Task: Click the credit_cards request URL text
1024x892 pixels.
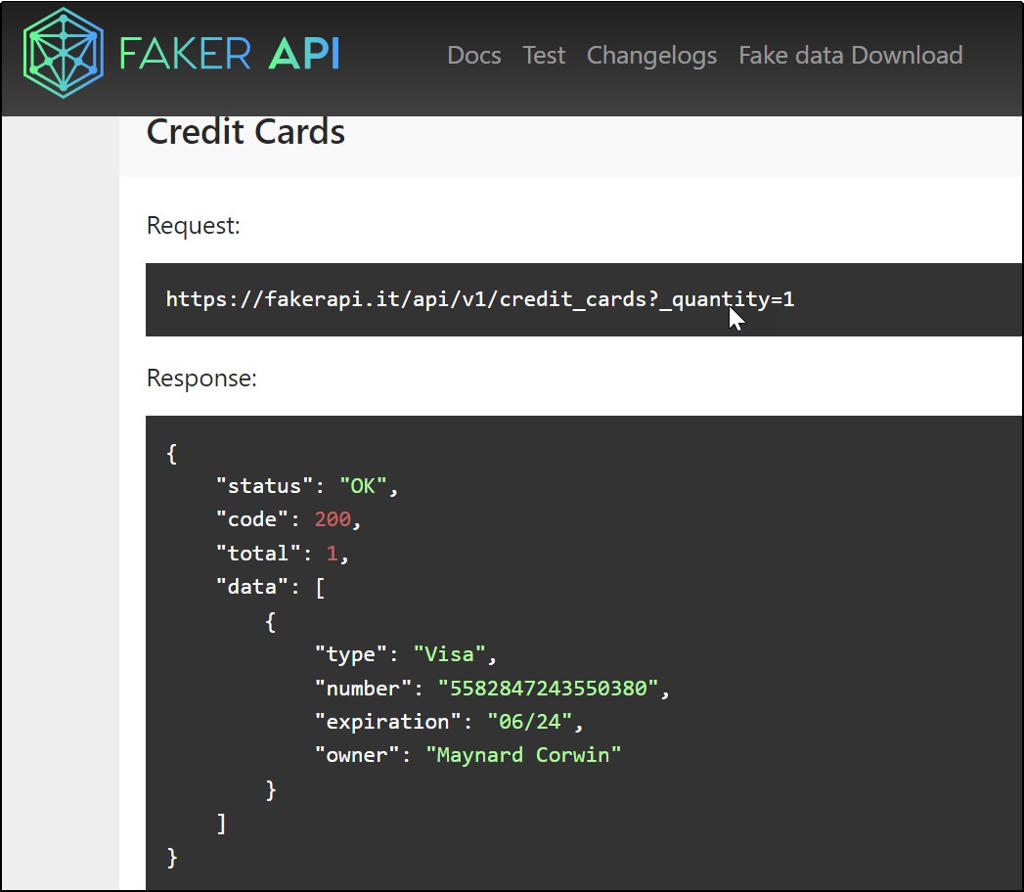Action: tap(480, 300)
